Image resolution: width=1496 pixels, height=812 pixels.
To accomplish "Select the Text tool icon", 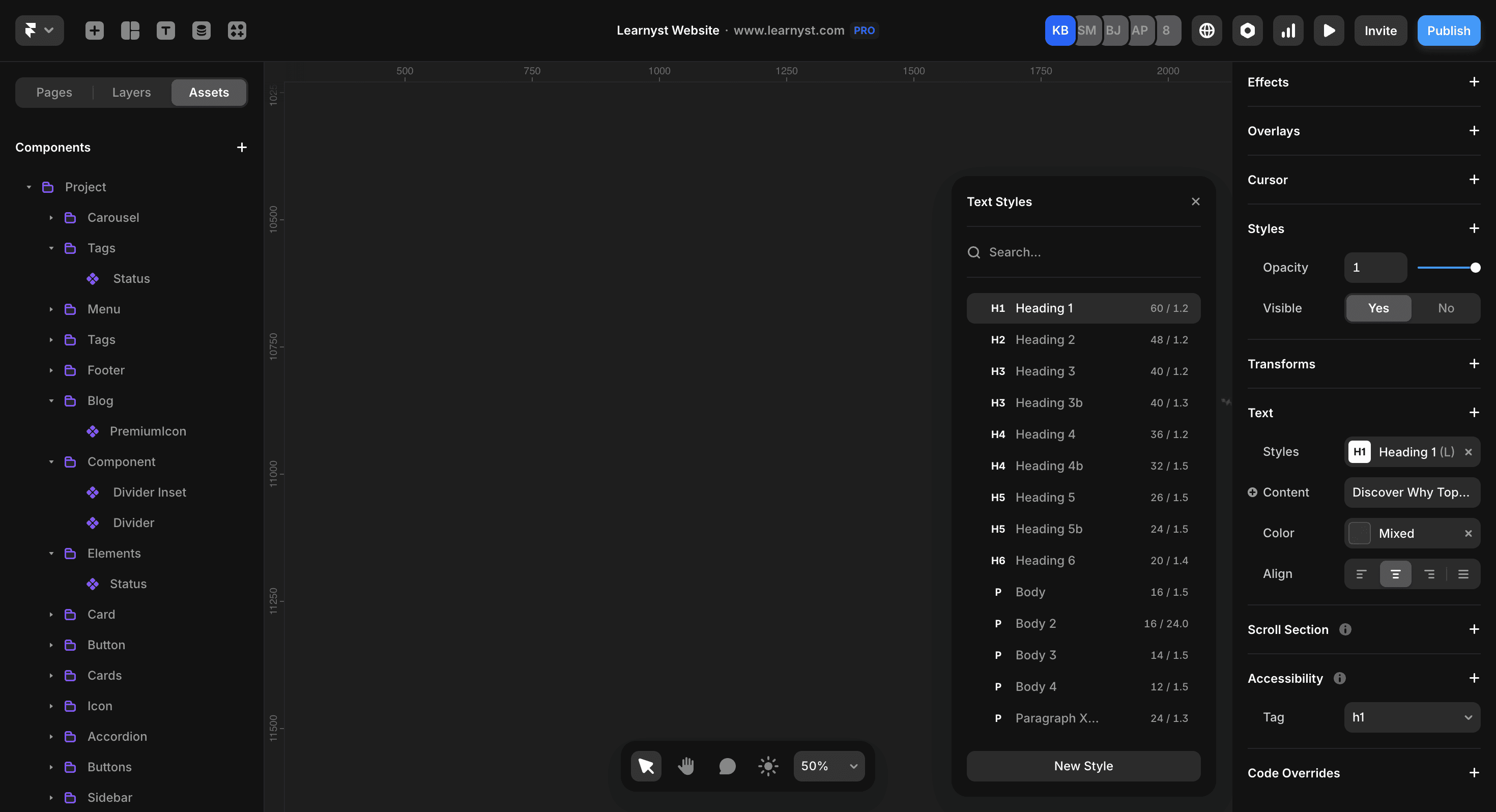I will click(165, 30).
